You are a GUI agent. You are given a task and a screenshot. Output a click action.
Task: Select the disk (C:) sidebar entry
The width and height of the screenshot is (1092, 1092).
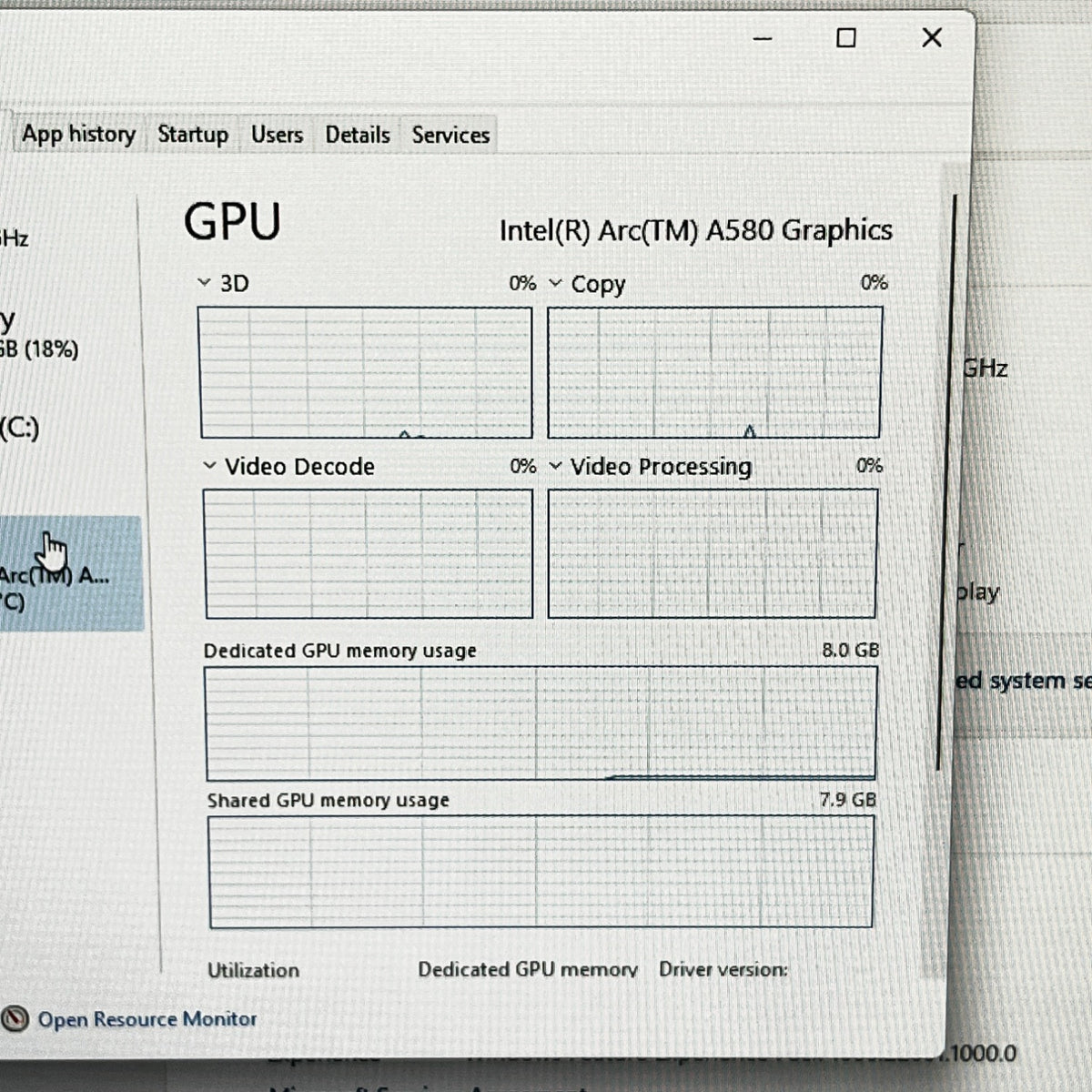click(x=20, y=428)
